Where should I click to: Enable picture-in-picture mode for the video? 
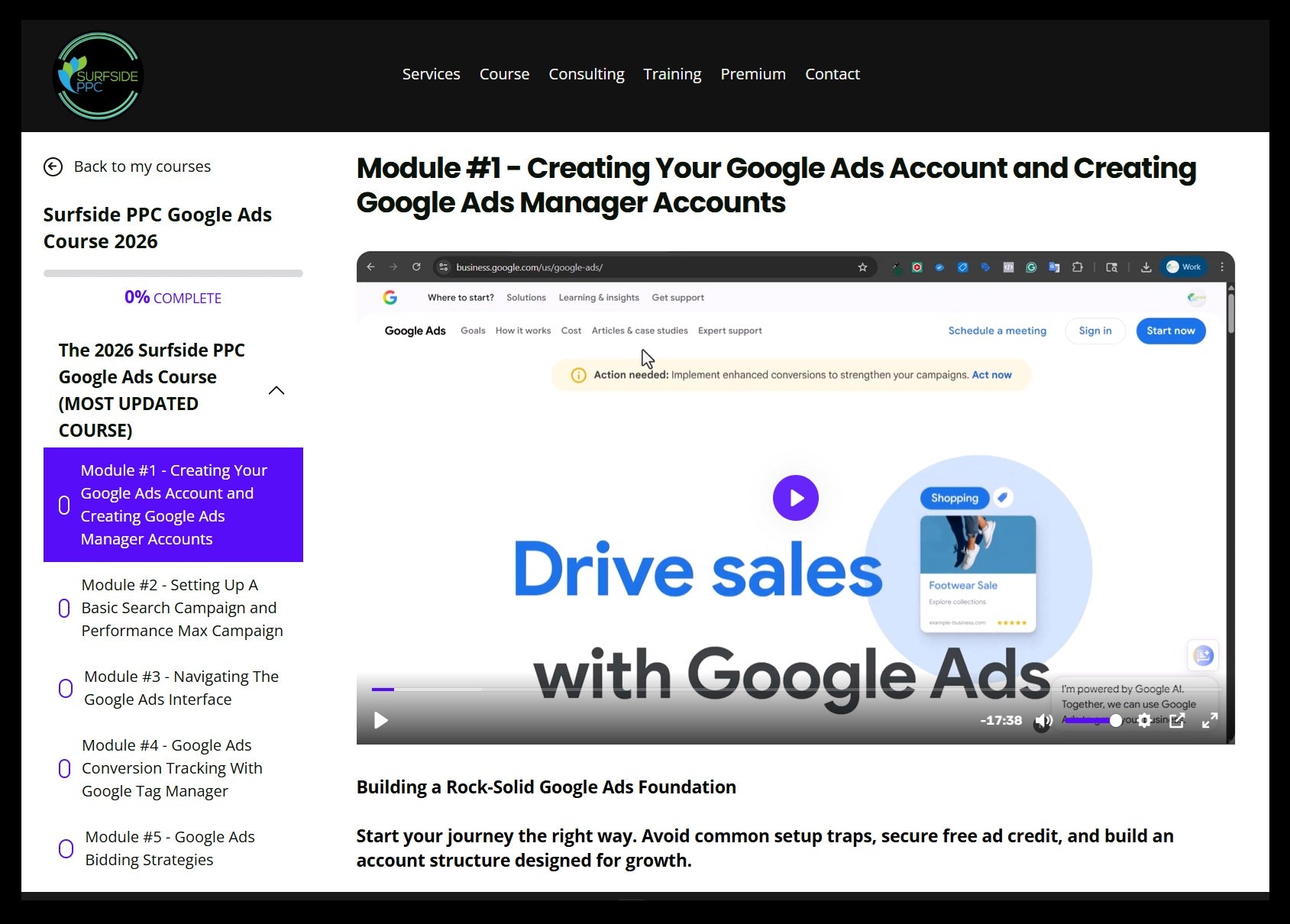(1177, 720)
